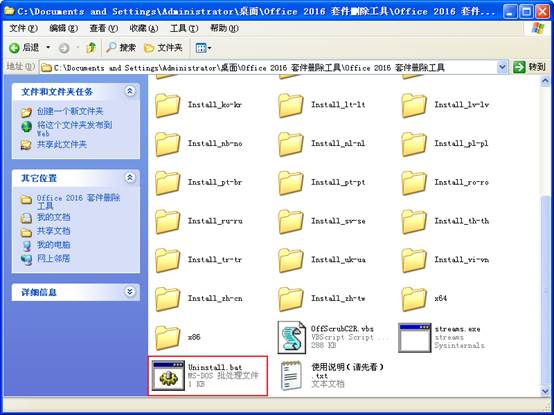Expand the address bar dropdown arrow

pos(502,67)
